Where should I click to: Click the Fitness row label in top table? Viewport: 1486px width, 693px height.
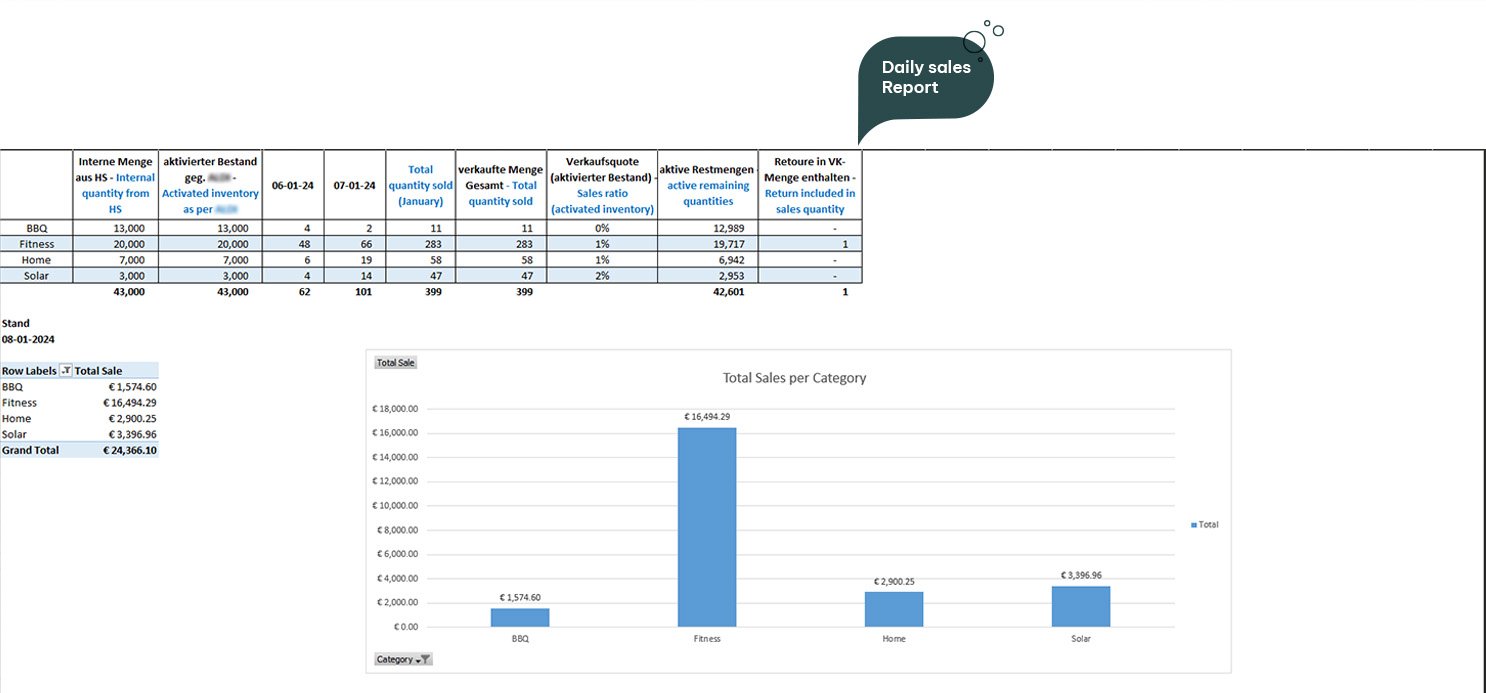click(x=37, y=244)
